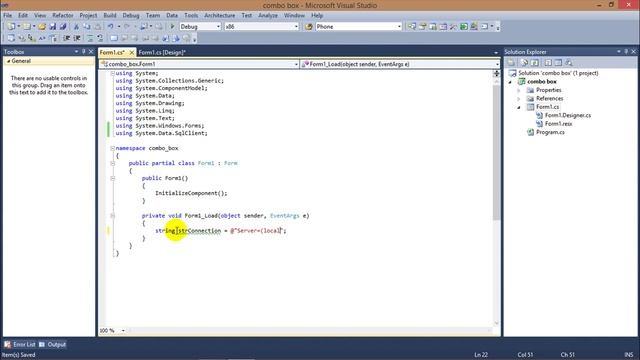Comment out the selected lines icon

90,38
